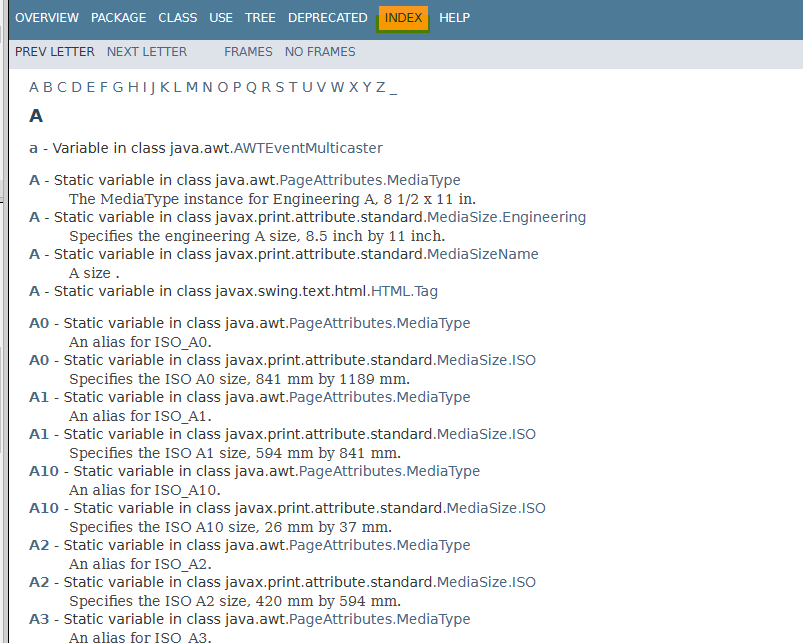This screenshot has height=643, width=803.
Task: Open A variable entry for HTML.Tag
Action: pos(34,291)
